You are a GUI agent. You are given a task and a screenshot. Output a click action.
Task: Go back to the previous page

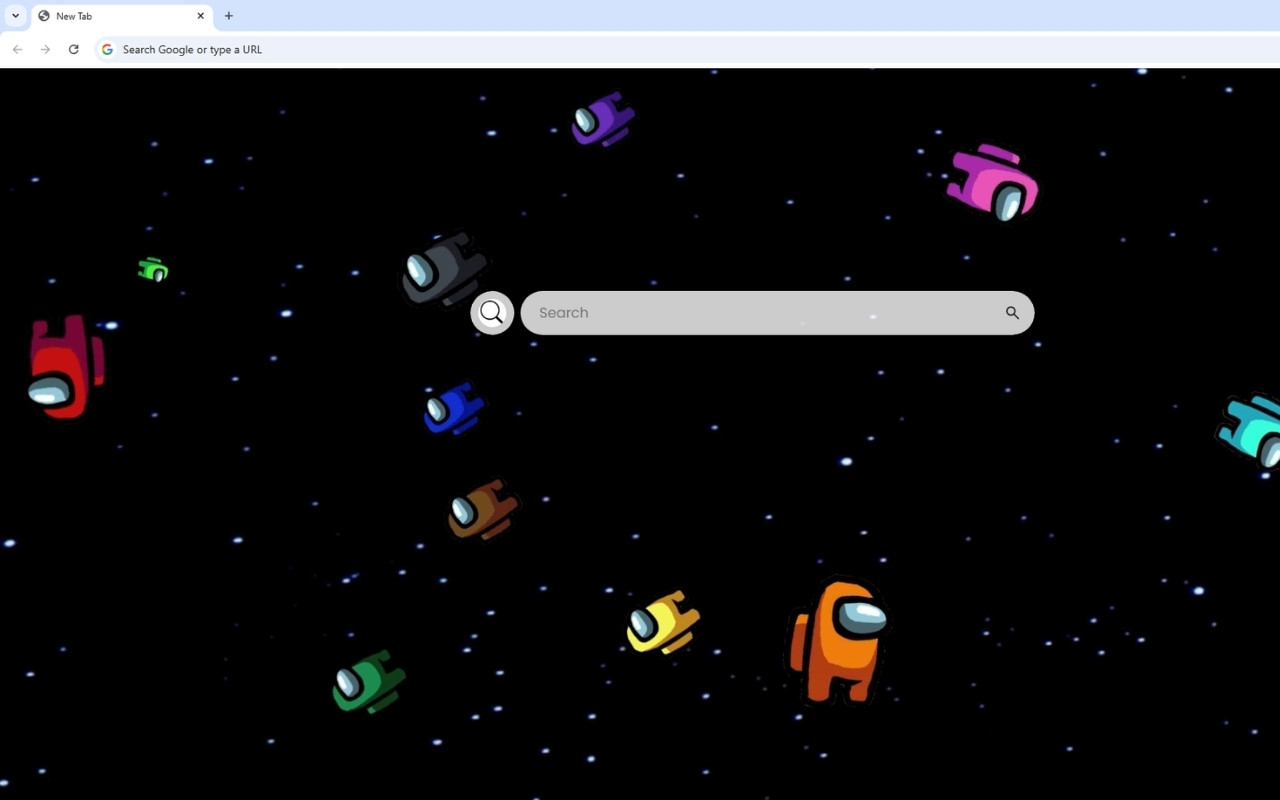tap(17, 49)
